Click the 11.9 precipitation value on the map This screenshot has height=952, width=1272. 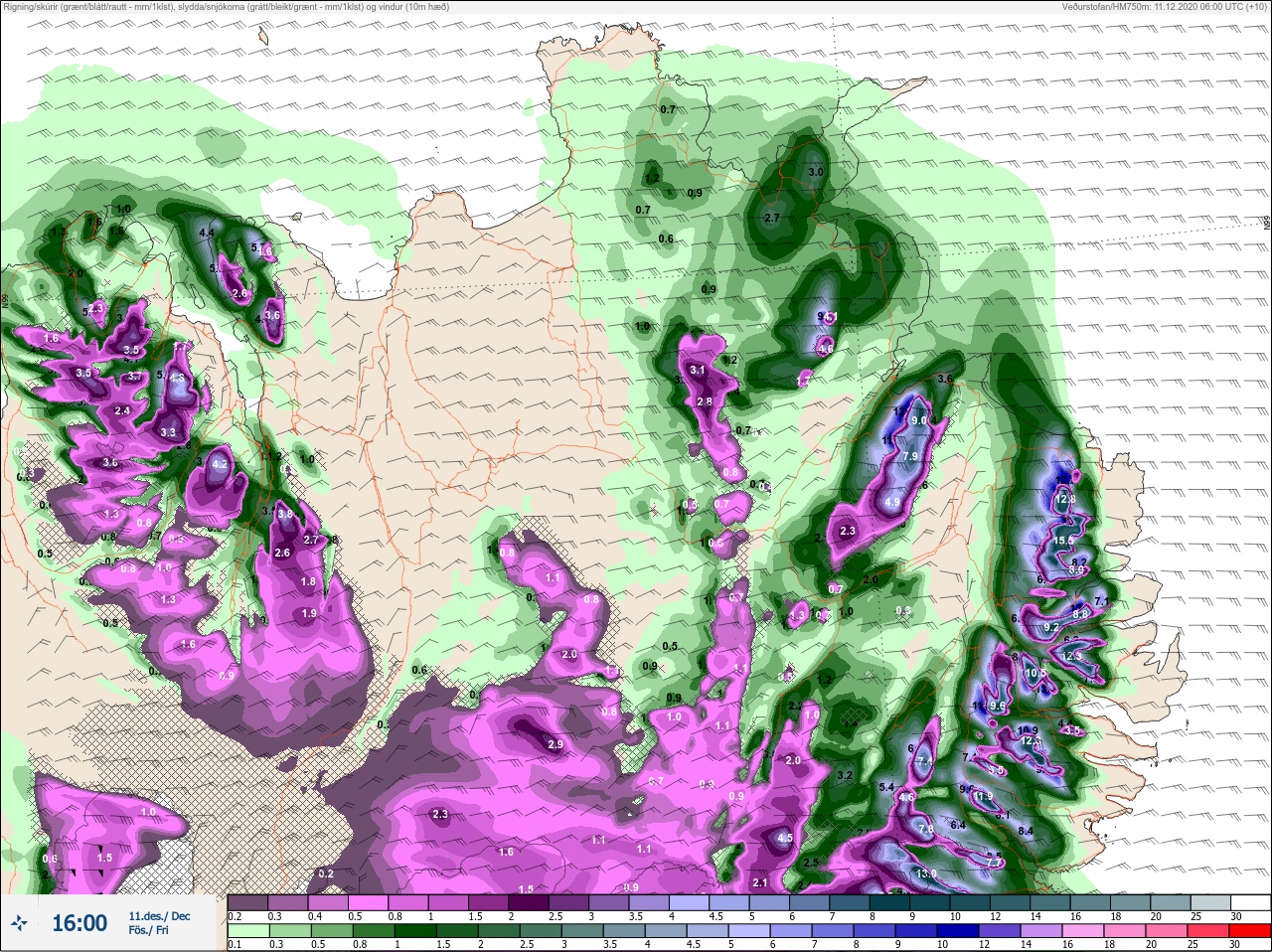[984, 796]
